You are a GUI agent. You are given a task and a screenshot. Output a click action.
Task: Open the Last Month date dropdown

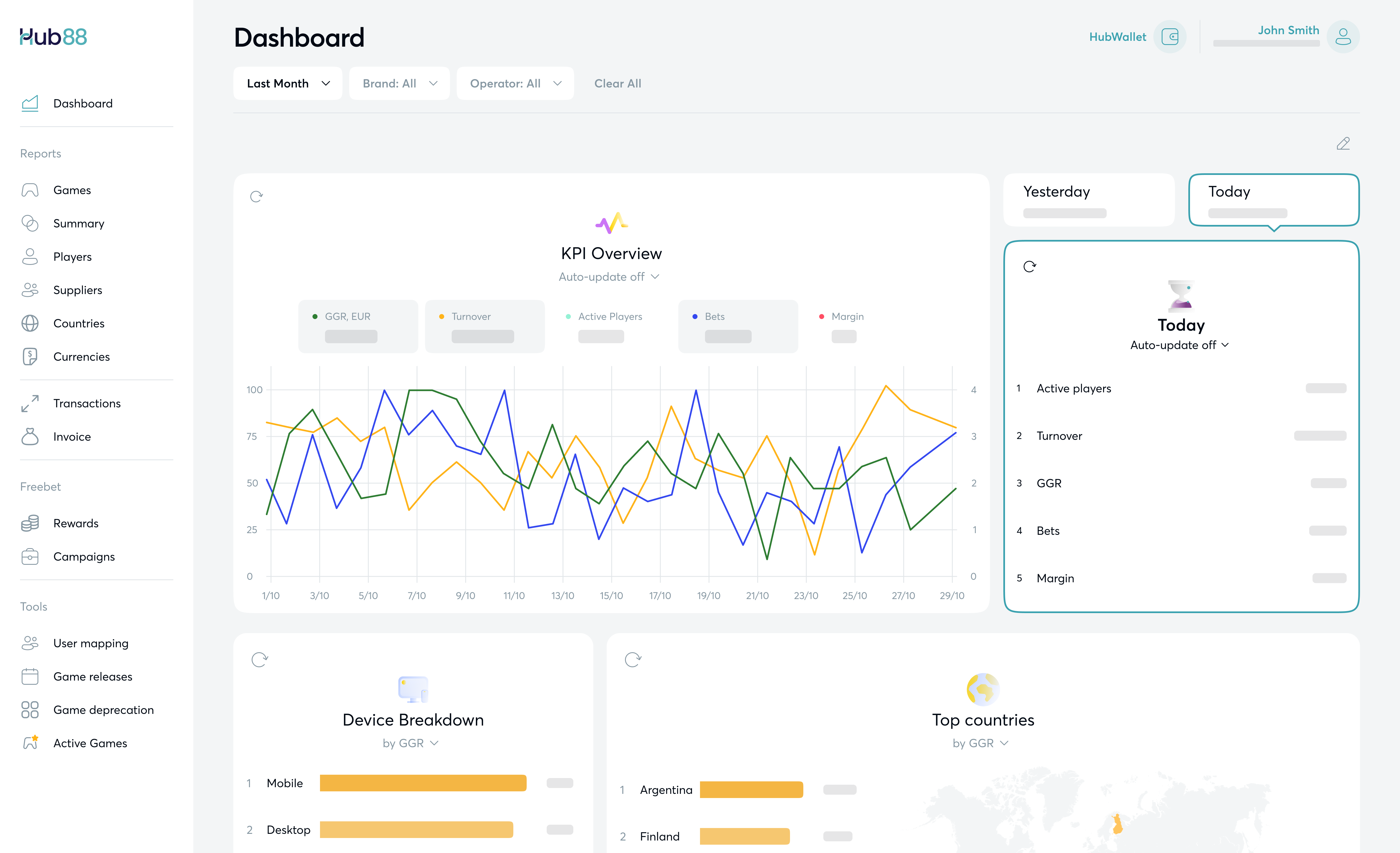click(287, 84)
